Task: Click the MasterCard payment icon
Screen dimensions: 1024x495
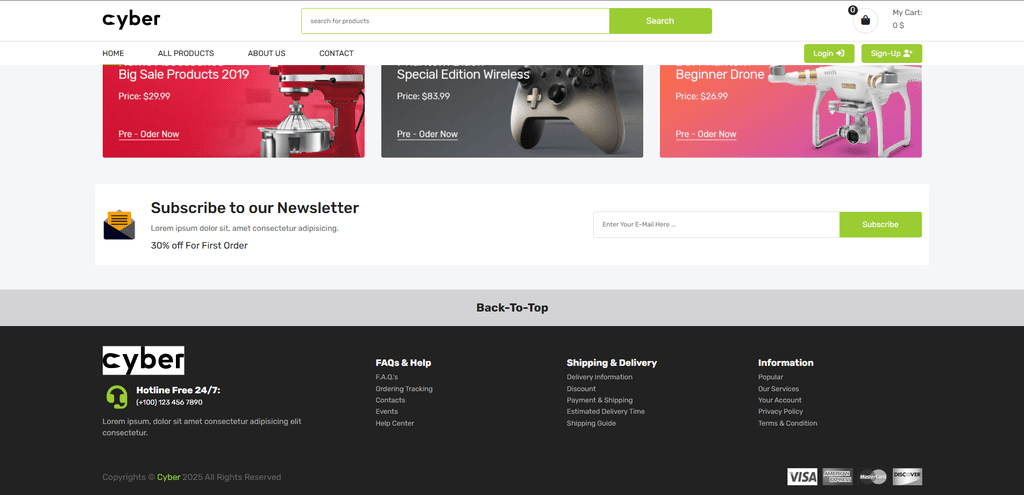Action: [x=872, y=477]
